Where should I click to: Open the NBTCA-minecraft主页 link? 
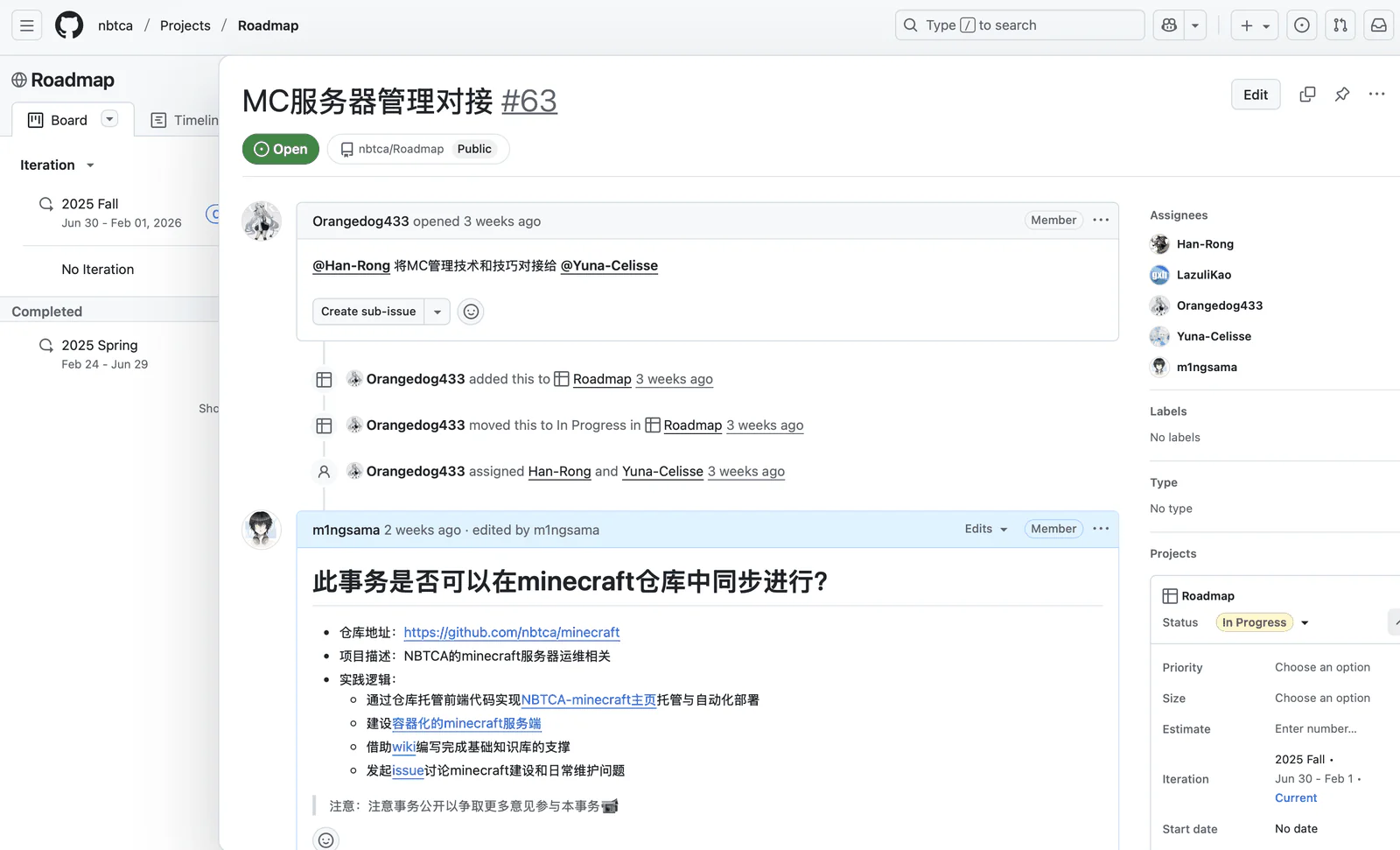click(589, 700)
